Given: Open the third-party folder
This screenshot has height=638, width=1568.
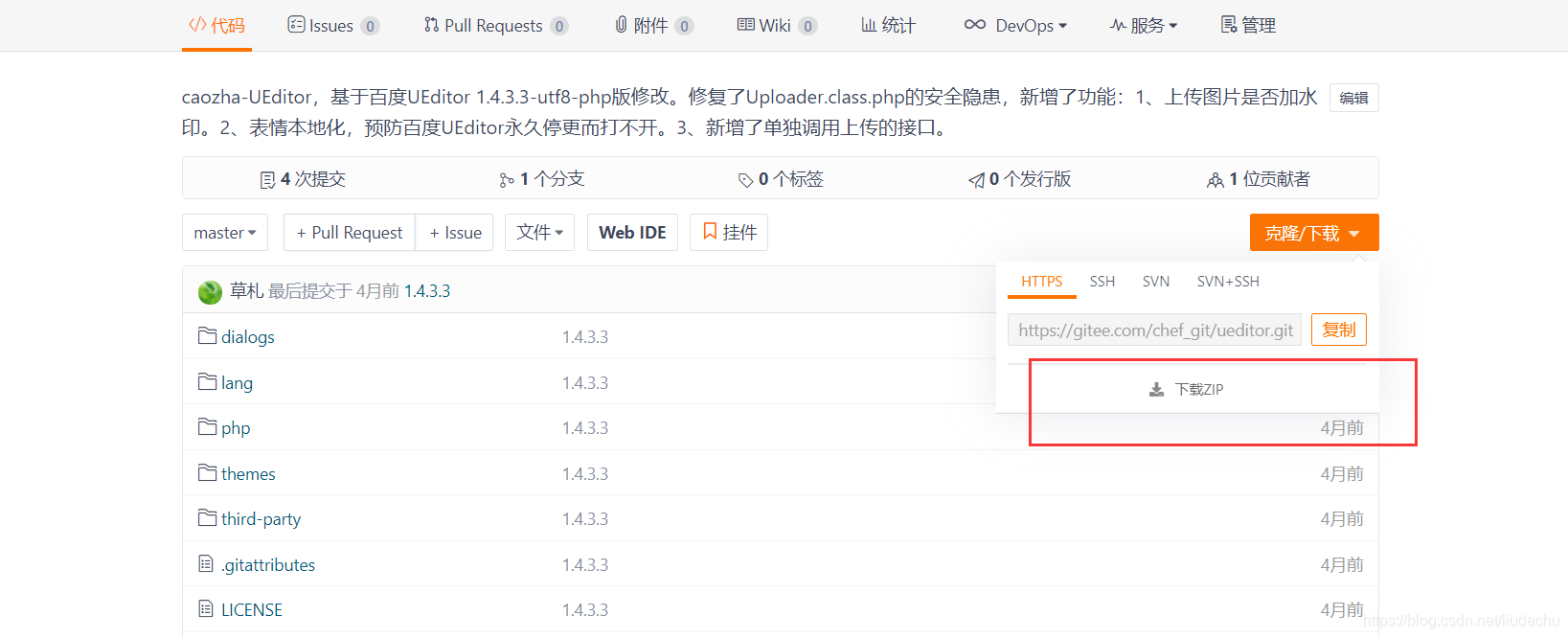Looking at the screenshot, I should coord(261,519).
